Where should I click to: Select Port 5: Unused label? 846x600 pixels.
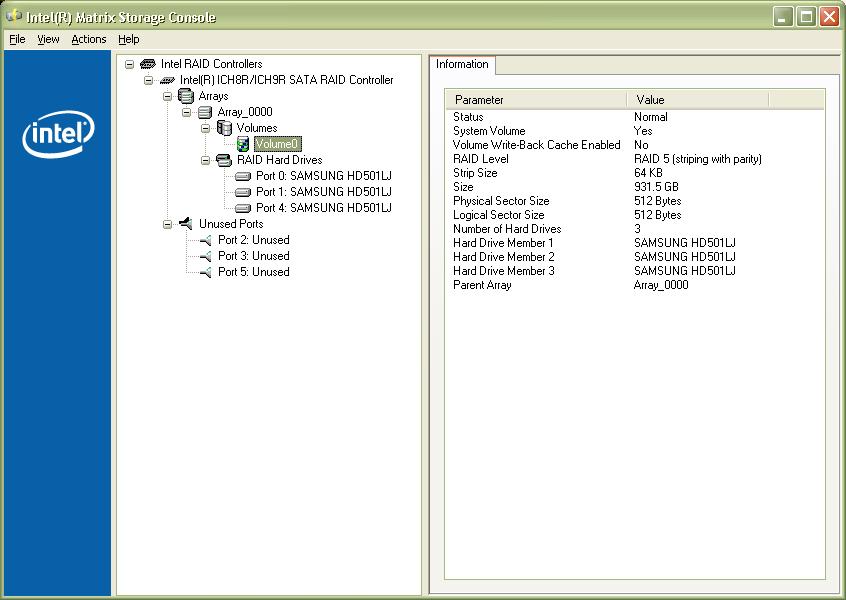[254, 272]
